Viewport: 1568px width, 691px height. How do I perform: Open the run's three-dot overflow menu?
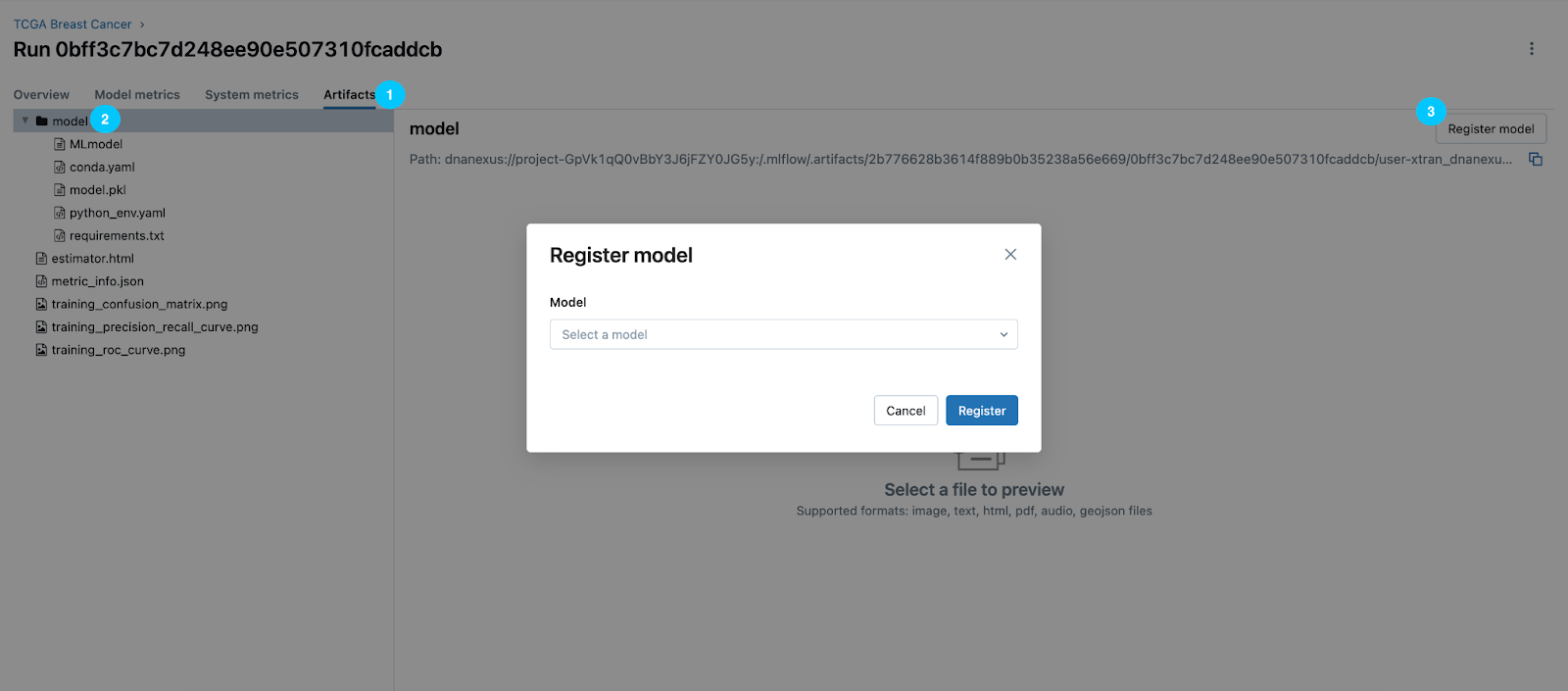pyautogui.click(x=1532, y=49)
